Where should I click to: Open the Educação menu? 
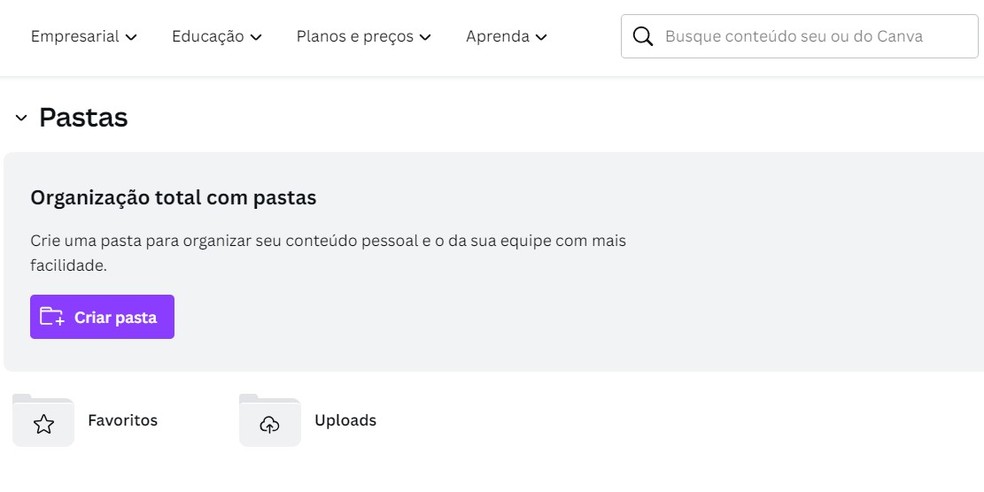pyautogui.click(x=217, y=36)
